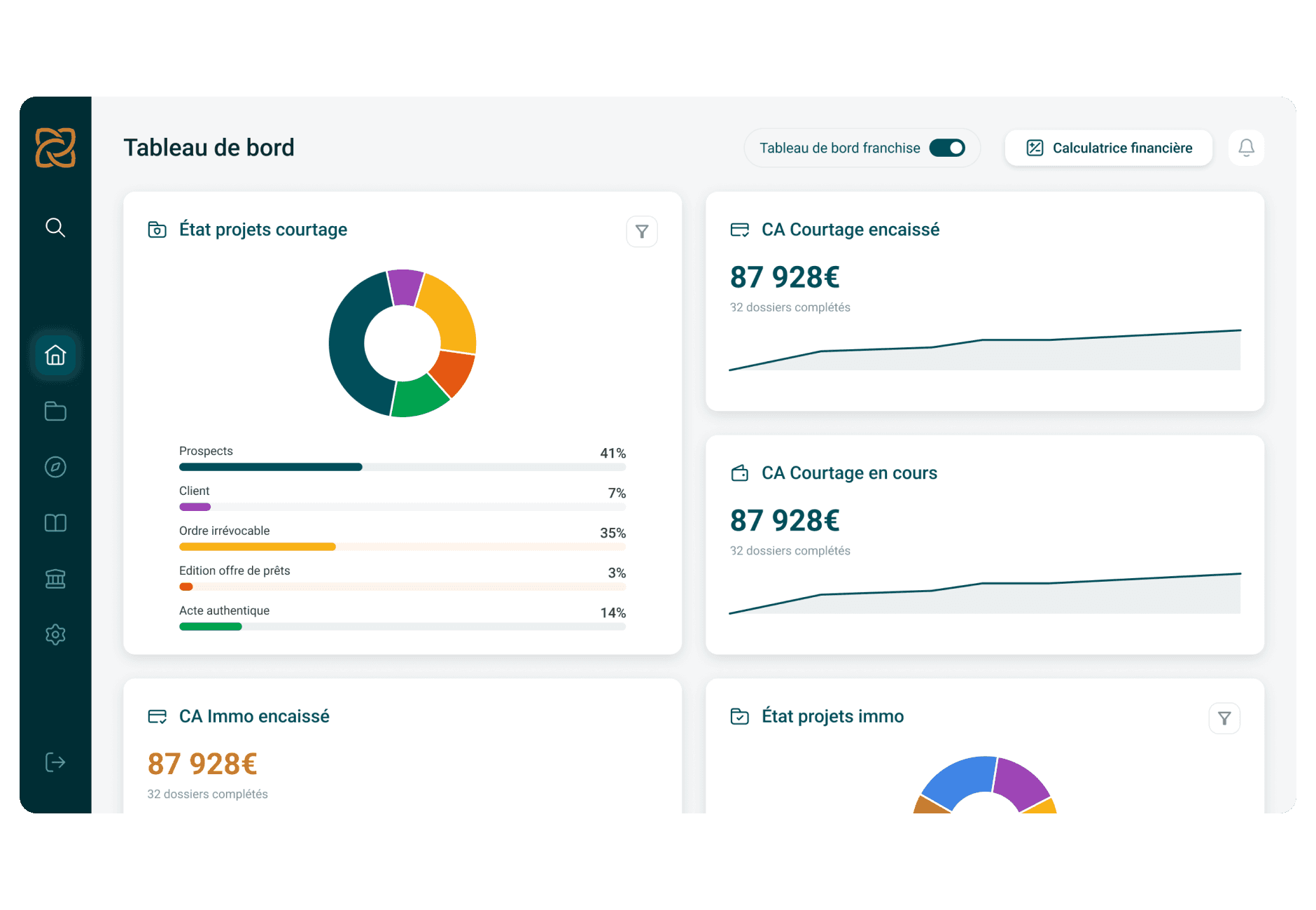The image size is (1316, 910).
Task: Click 32 dossiers complétés under CA Immo encaissé
Action: [208, 794]
